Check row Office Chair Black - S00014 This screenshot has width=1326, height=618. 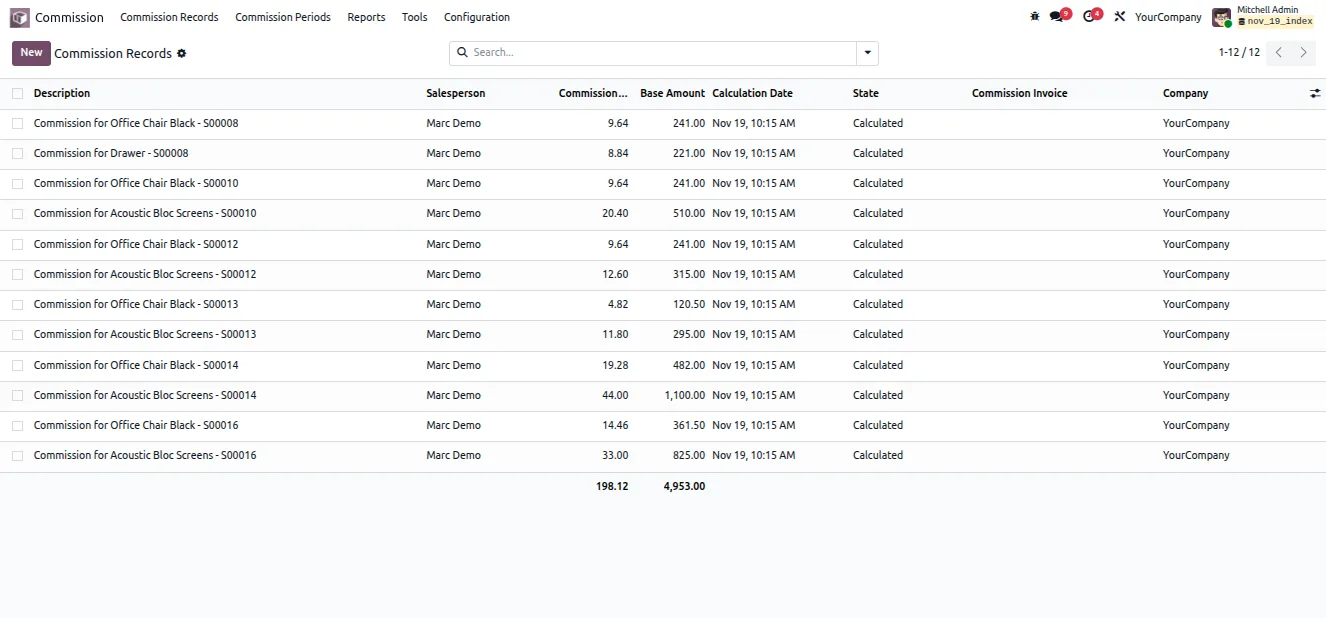(17, 365)
